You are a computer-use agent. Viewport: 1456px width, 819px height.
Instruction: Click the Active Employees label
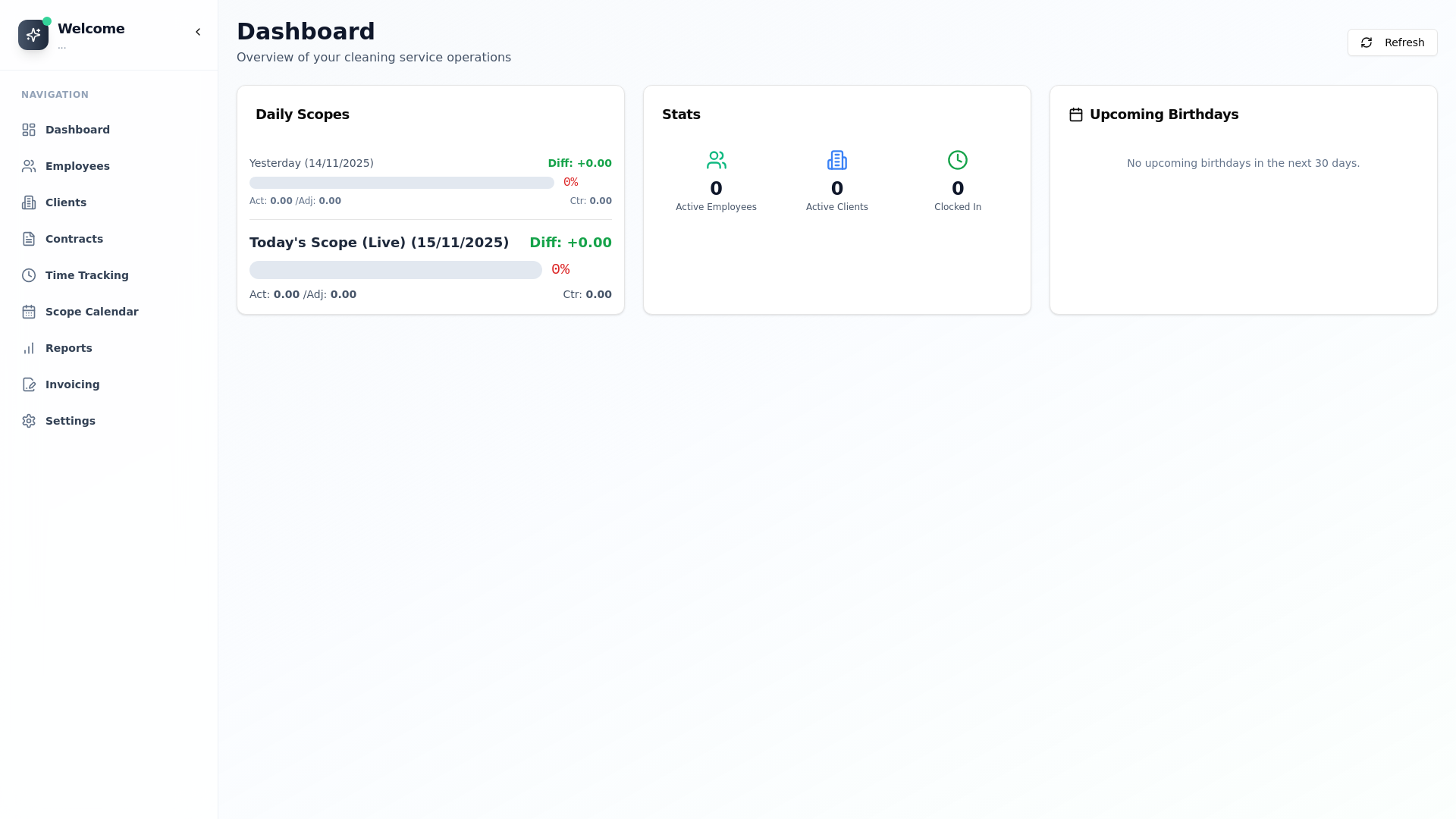tap(716, 207)
